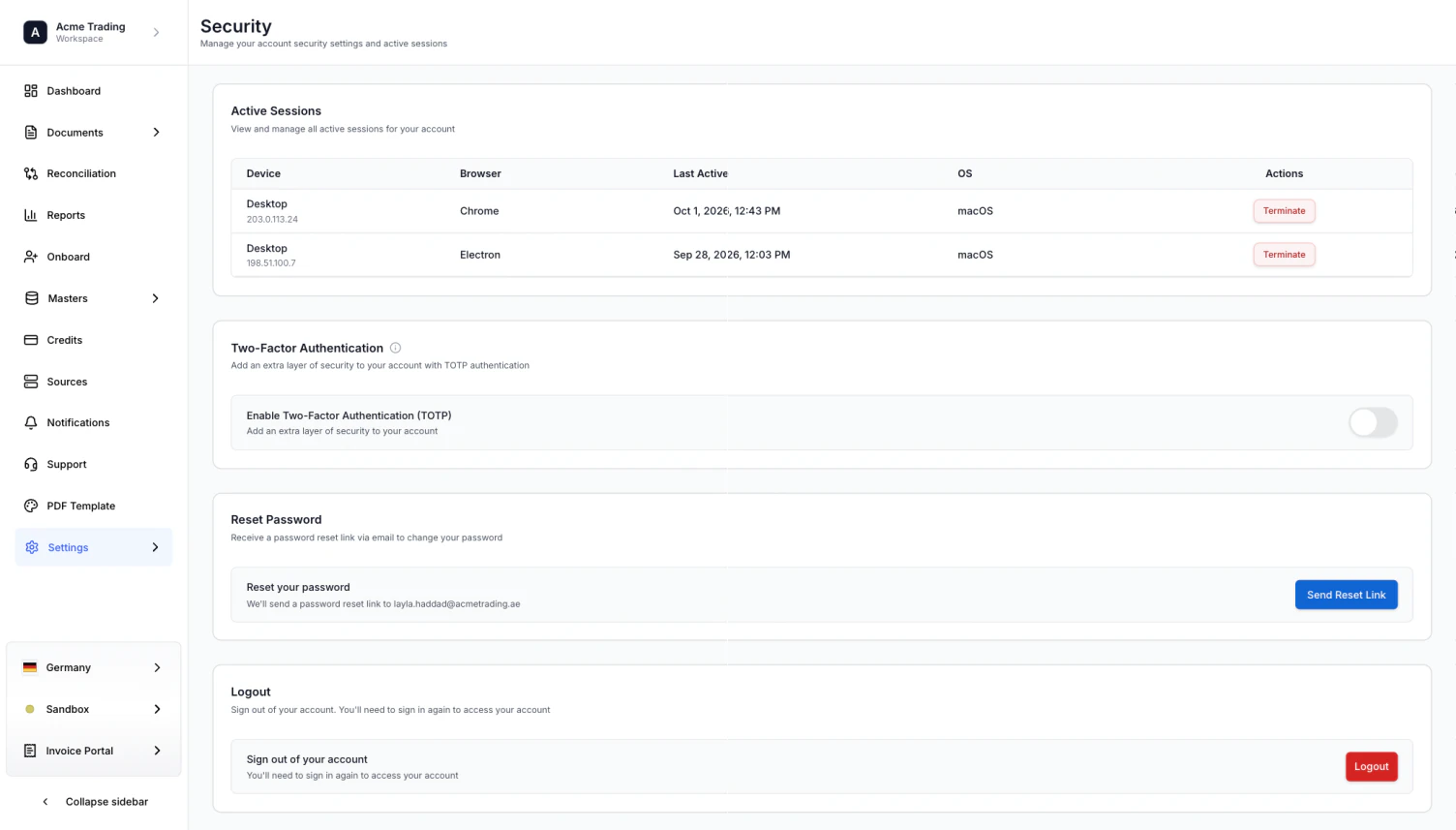The image size is (1456, 830).
Task: Select the Sandbox environment entry
Action: [94, 709]
